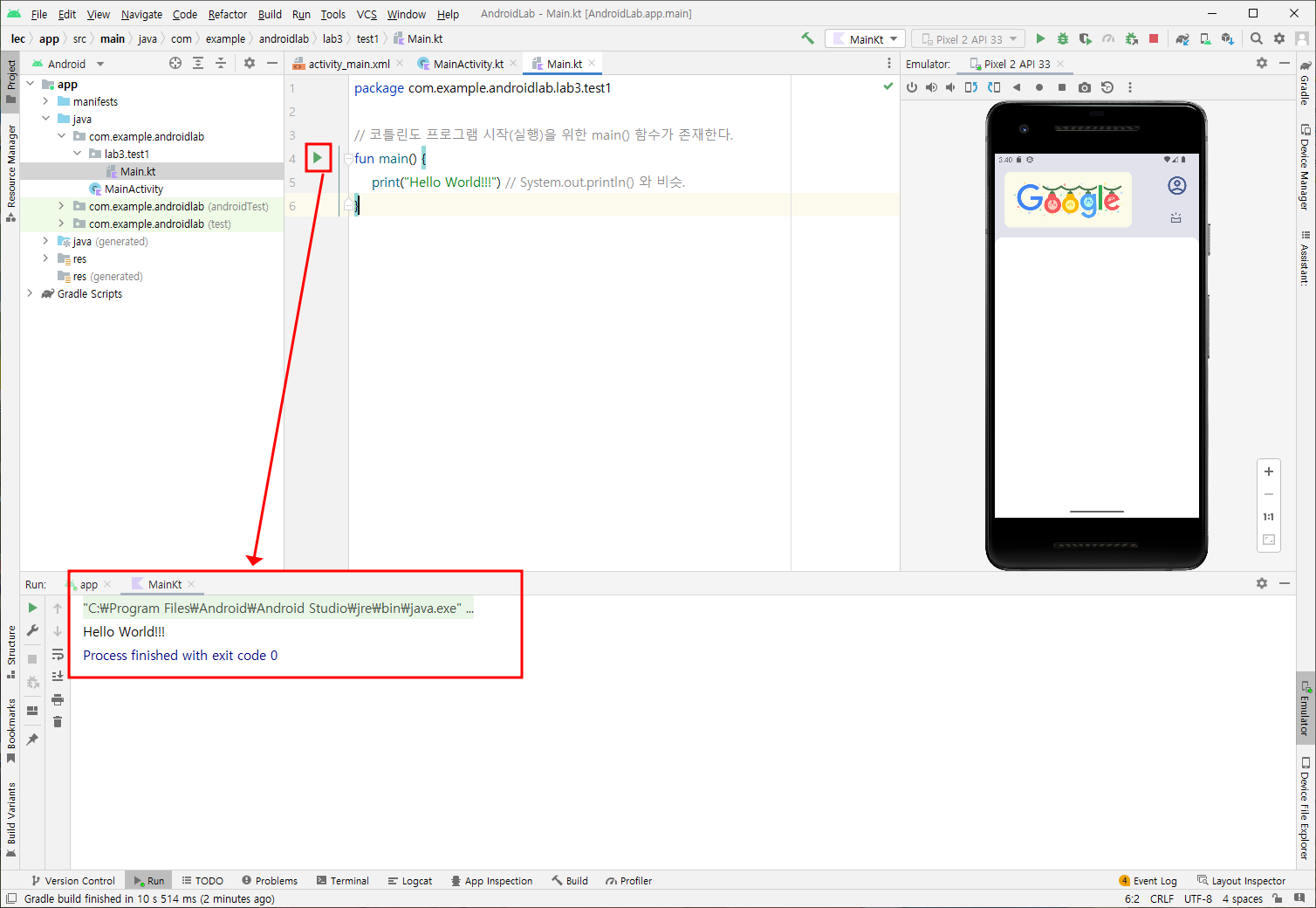Open the Pixel 2 API 33 device dropdown
This screenshot has height=908, width=1316.
tap(968, 39)
